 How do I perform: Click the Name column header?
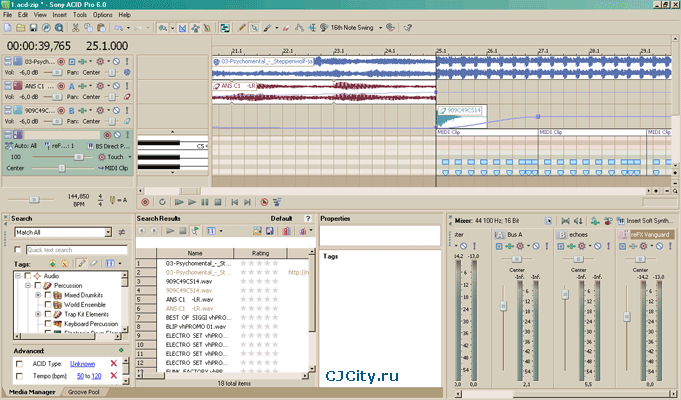[195, 253]
